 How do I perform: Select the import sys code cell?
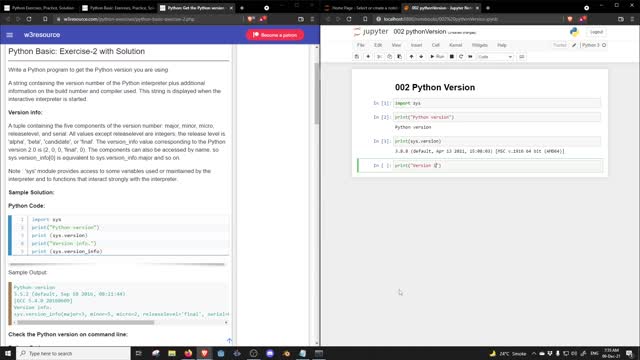click(497, 103)
